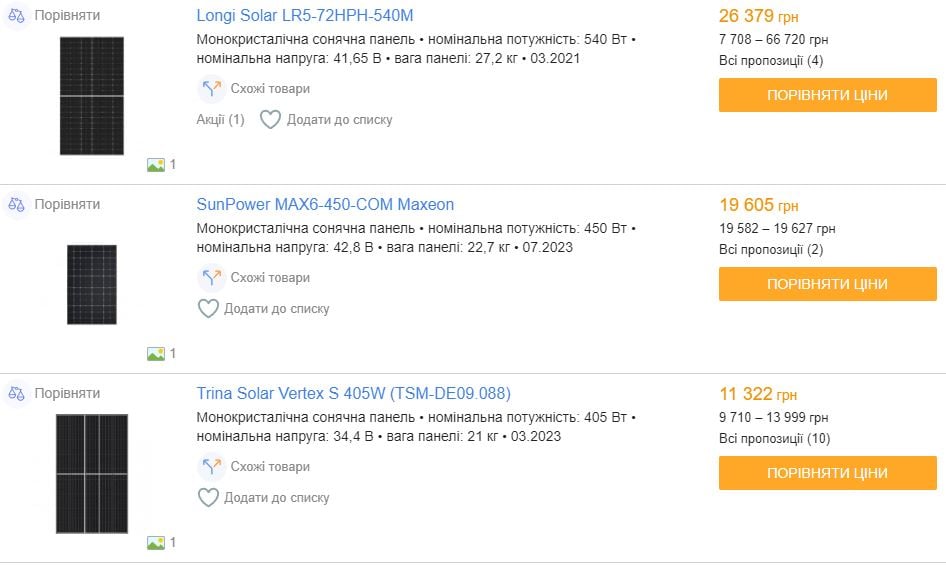This screenshot has width=946, height=567.
Task: Open similar products icon for SunPower MAX6-450
Action: click(211, 278)
